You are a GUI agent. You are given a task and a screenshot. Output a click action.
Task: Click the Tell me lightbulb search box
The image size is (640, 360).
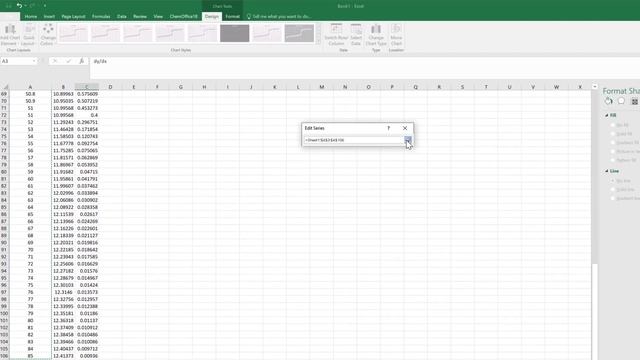click(279, 16)
